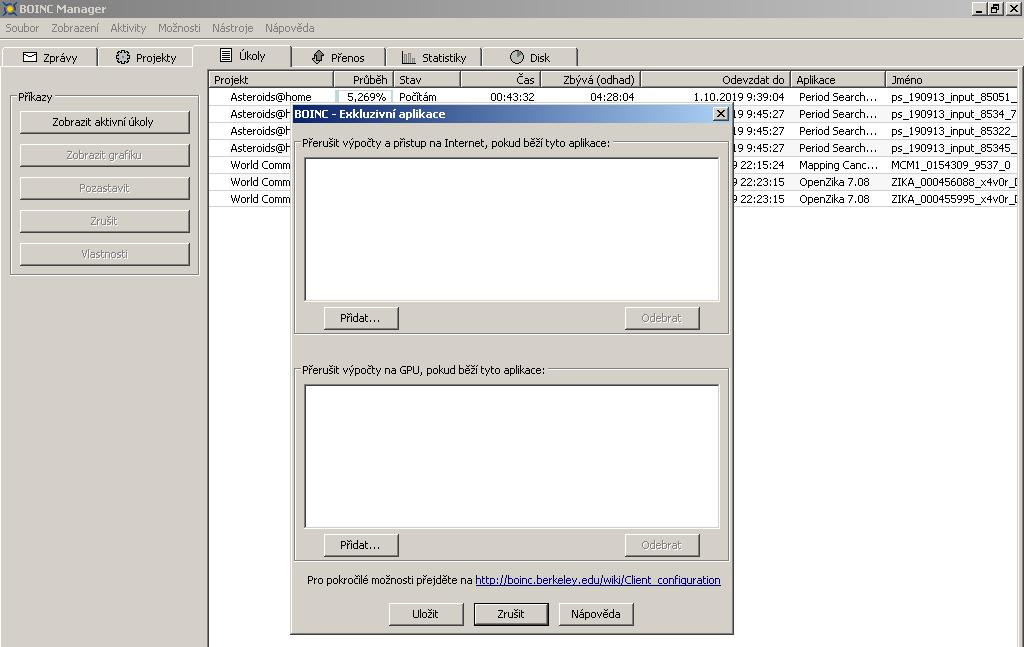Select the empty Internet exclusive applications list
Viewport: 1024px width, 647px height.
point(511,229)
